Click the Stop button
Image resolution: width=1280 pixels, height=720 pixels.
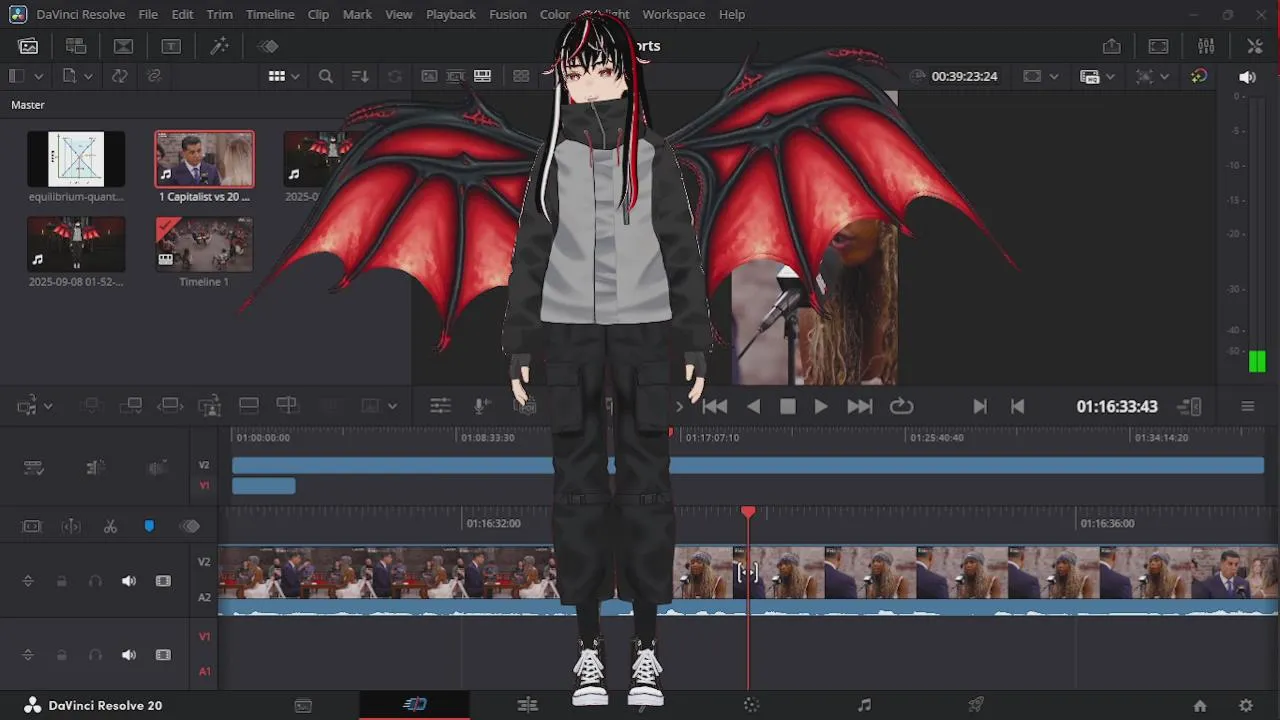click(x=788, y=406)
